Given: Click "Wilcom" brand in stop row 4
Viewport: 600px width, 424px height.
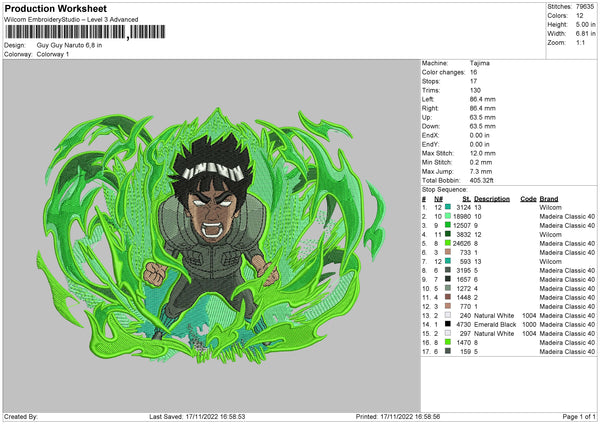Looking at the screenshot, I should pyautogui.click(x=550, y=235).
